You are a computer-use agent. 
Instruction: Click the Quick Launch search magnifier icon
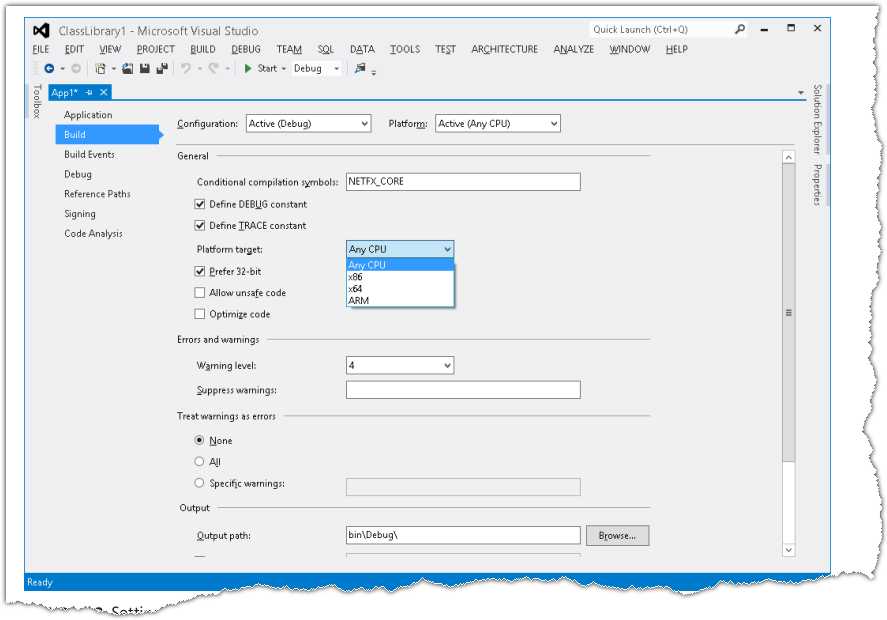[740, 29]
